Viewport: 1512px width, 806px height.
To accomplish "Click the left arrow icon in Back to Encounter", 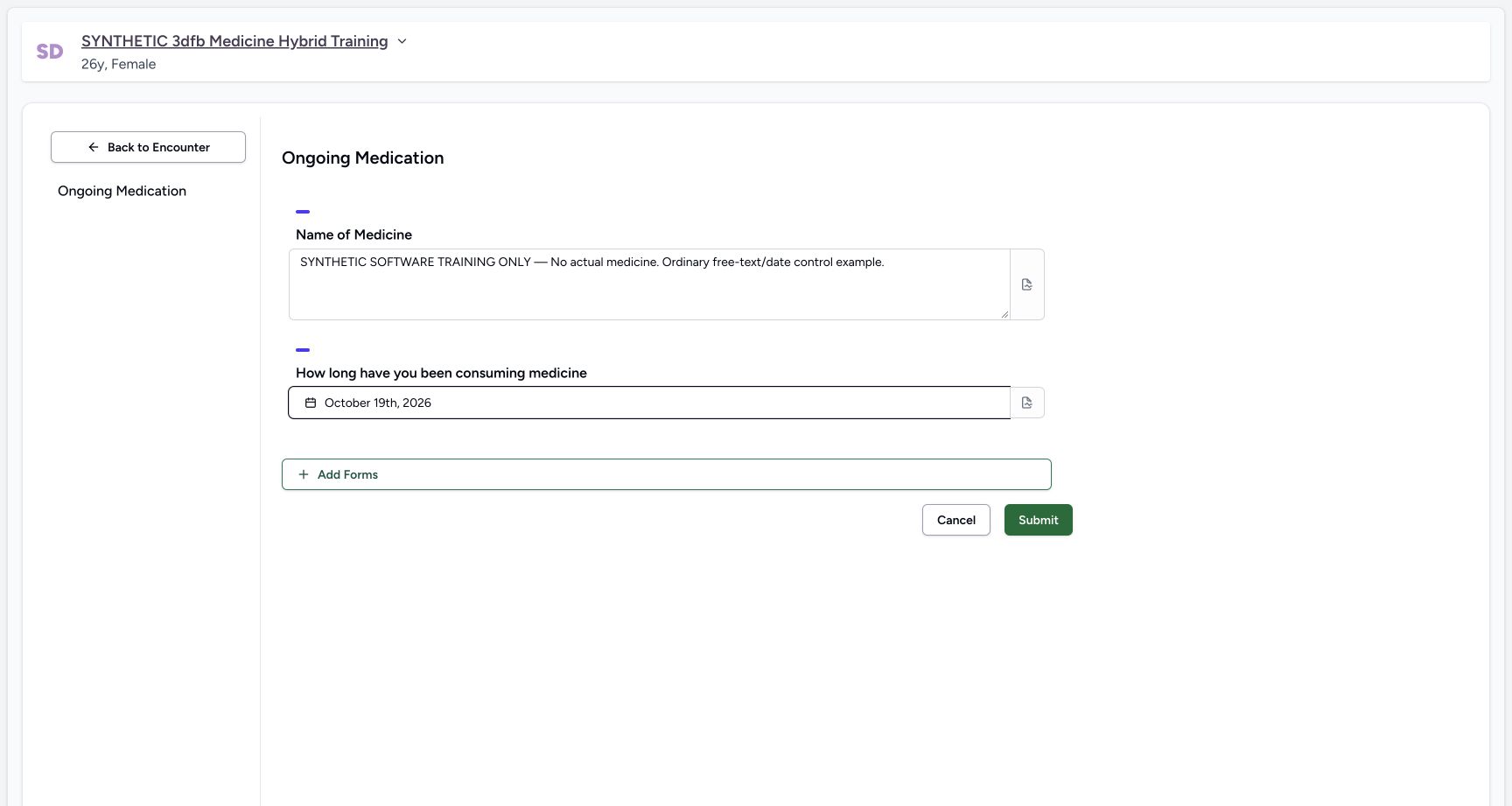I will click(x=94, y=147).
